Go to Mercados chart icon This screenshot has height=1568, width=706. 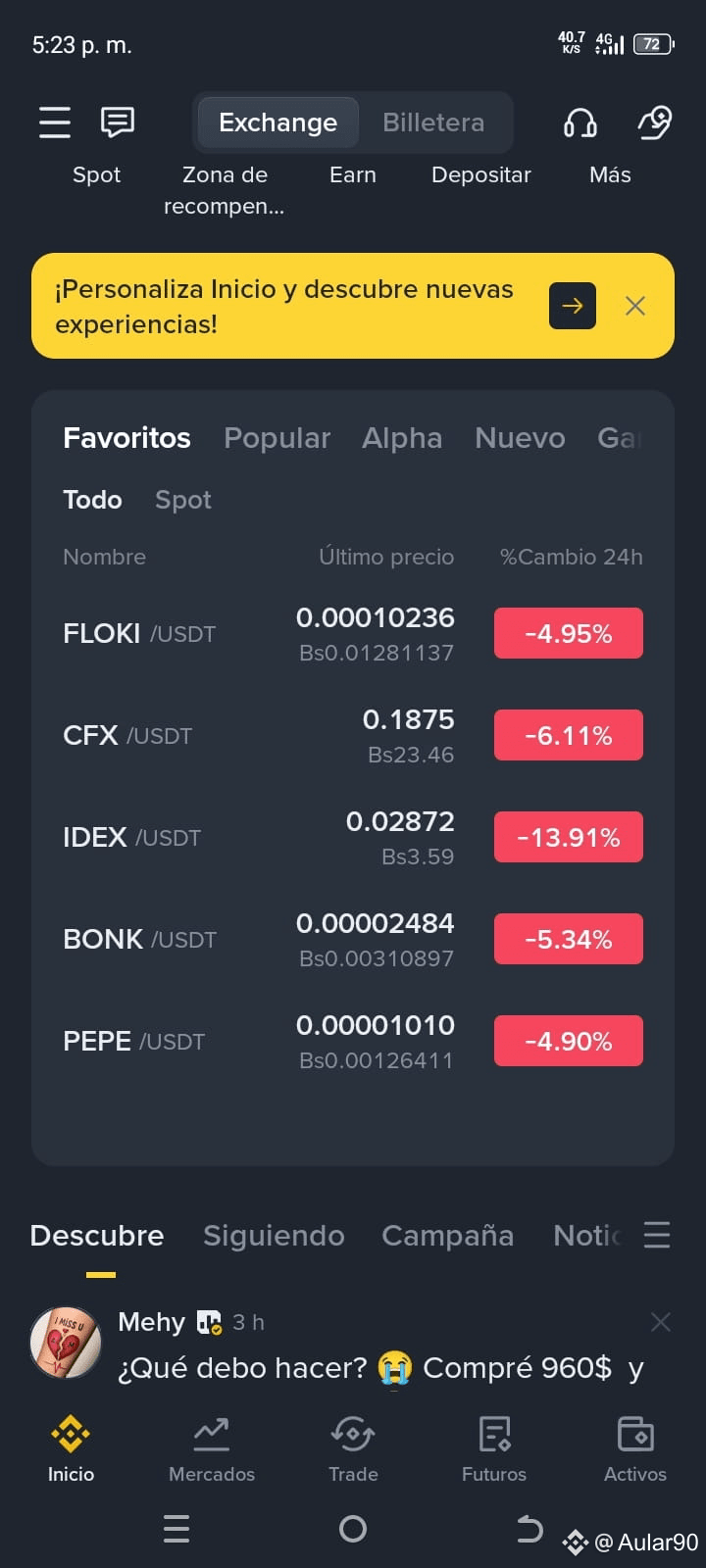(212, 1435)
